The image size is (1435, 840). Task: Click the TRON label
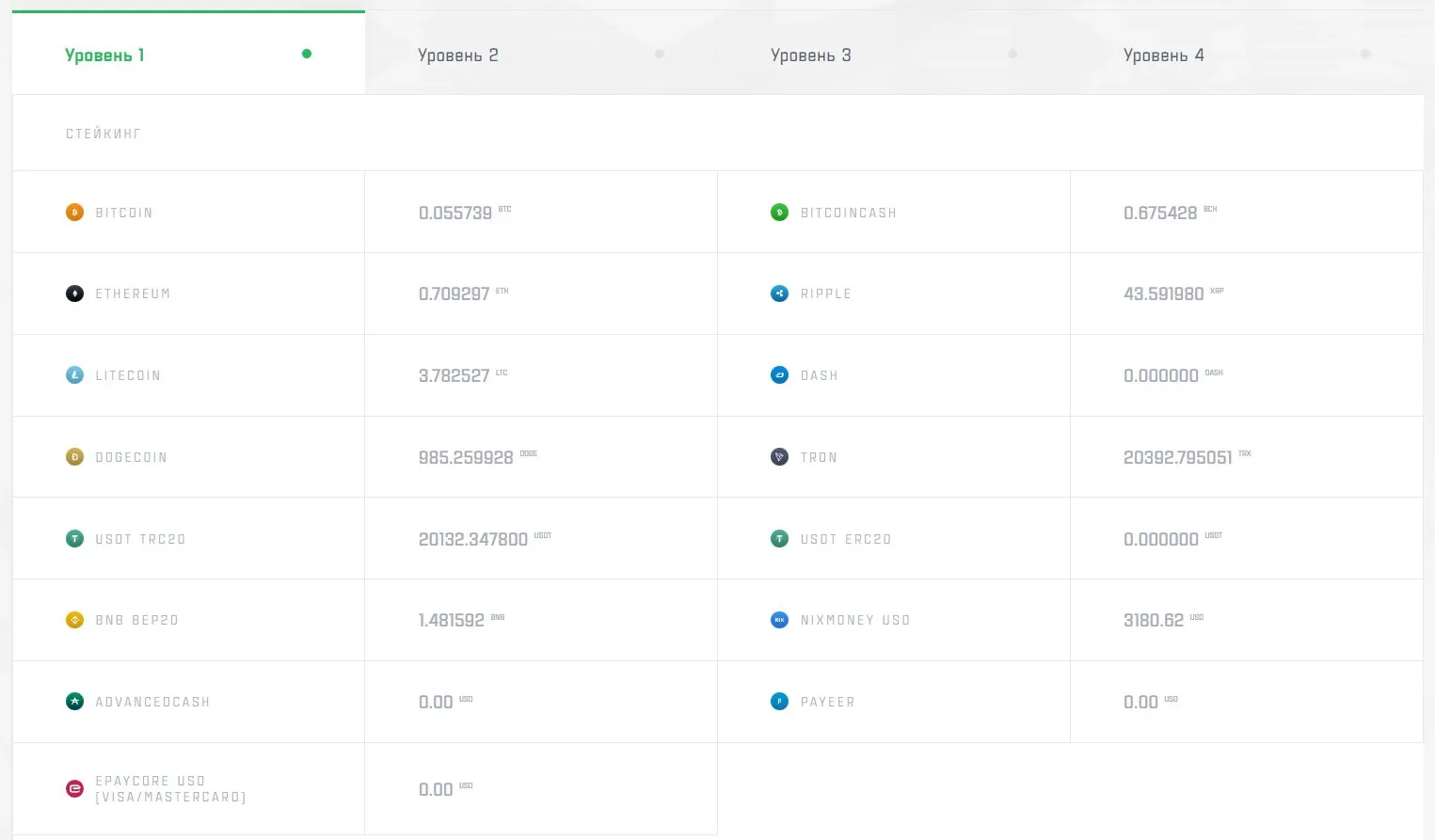[x=819, y=457]
